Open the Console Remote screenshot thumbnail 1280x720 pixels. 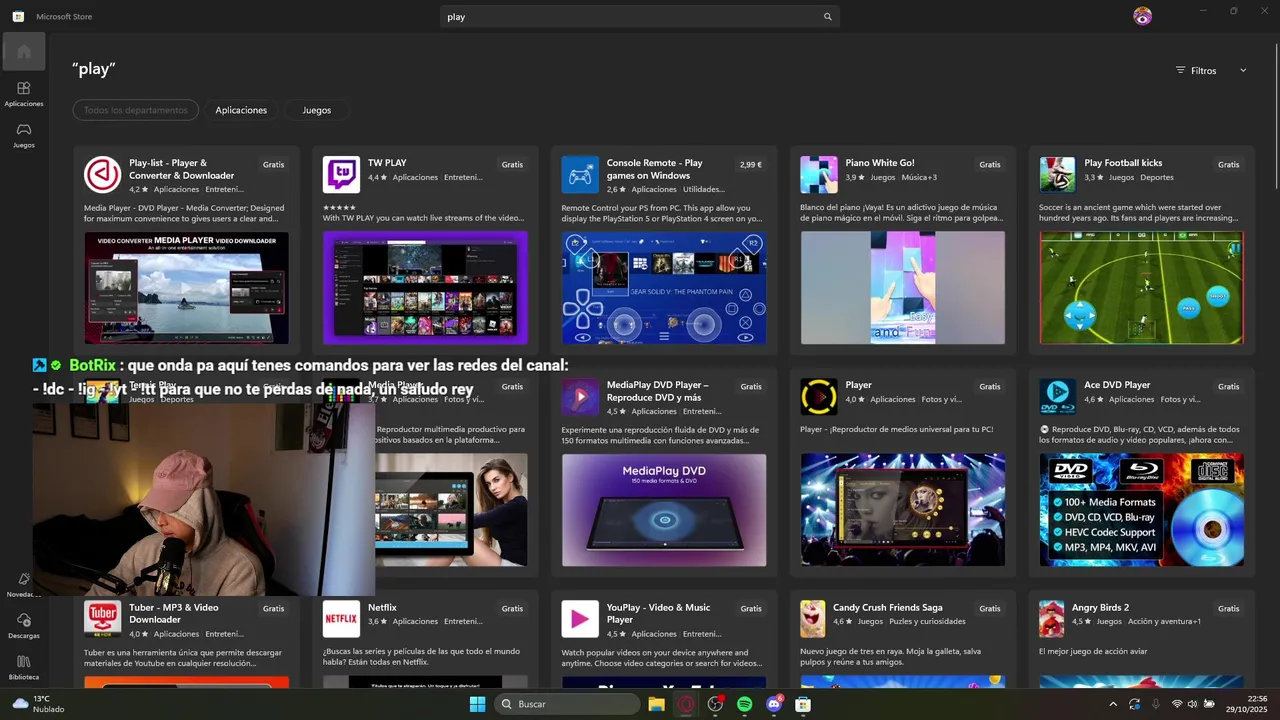[664, 288]
